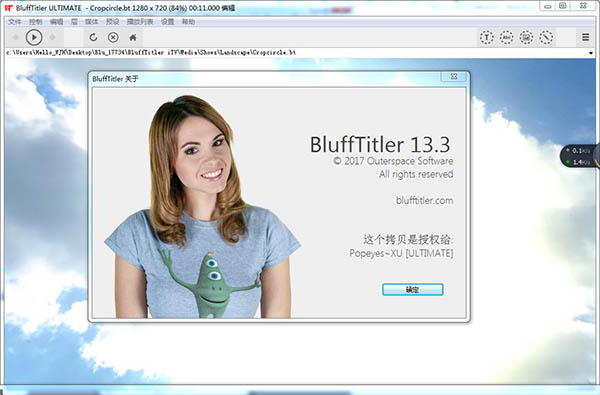Screen dimensions: 600x395
Task: Open the 设置 menu
Action: (168, 22)
